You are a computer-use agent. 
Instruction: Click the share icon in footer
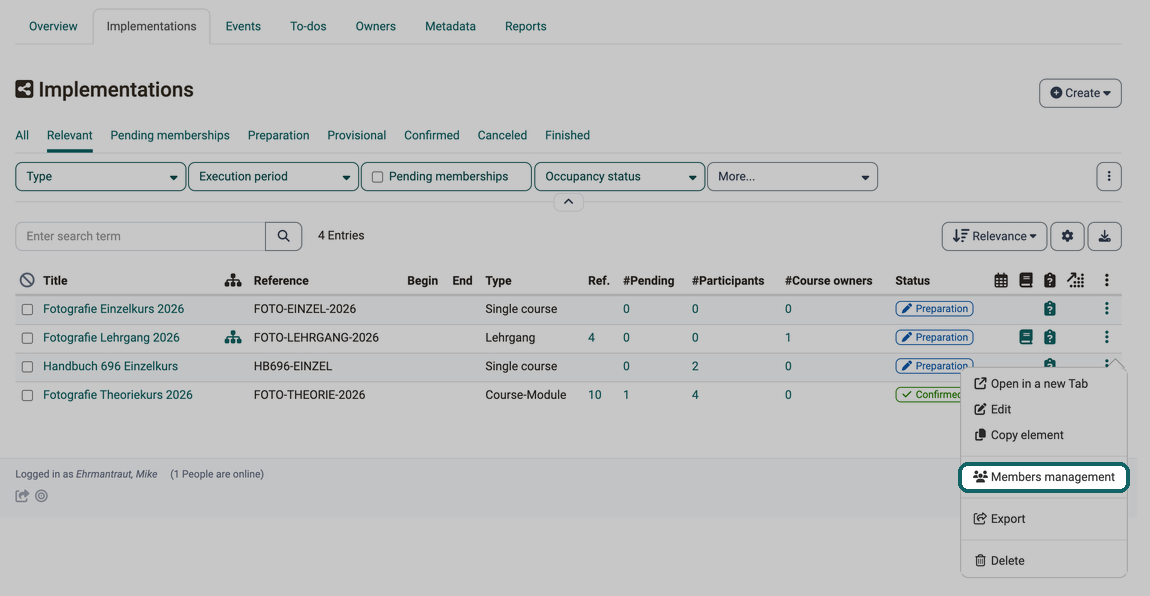22,496
